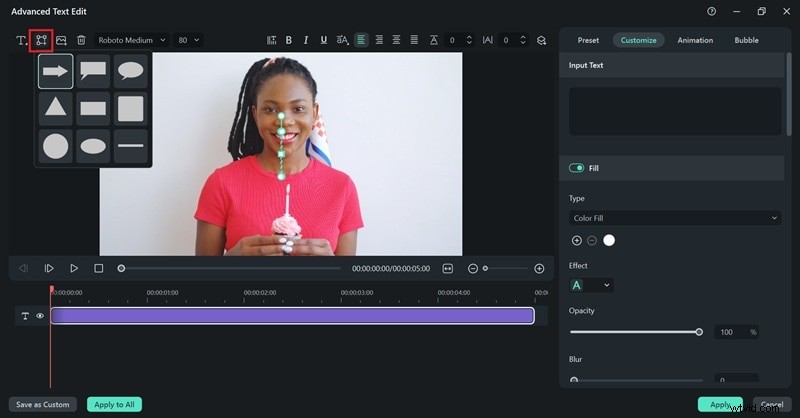
Task: Remove a fill color with minus icon
Action: 592,240
